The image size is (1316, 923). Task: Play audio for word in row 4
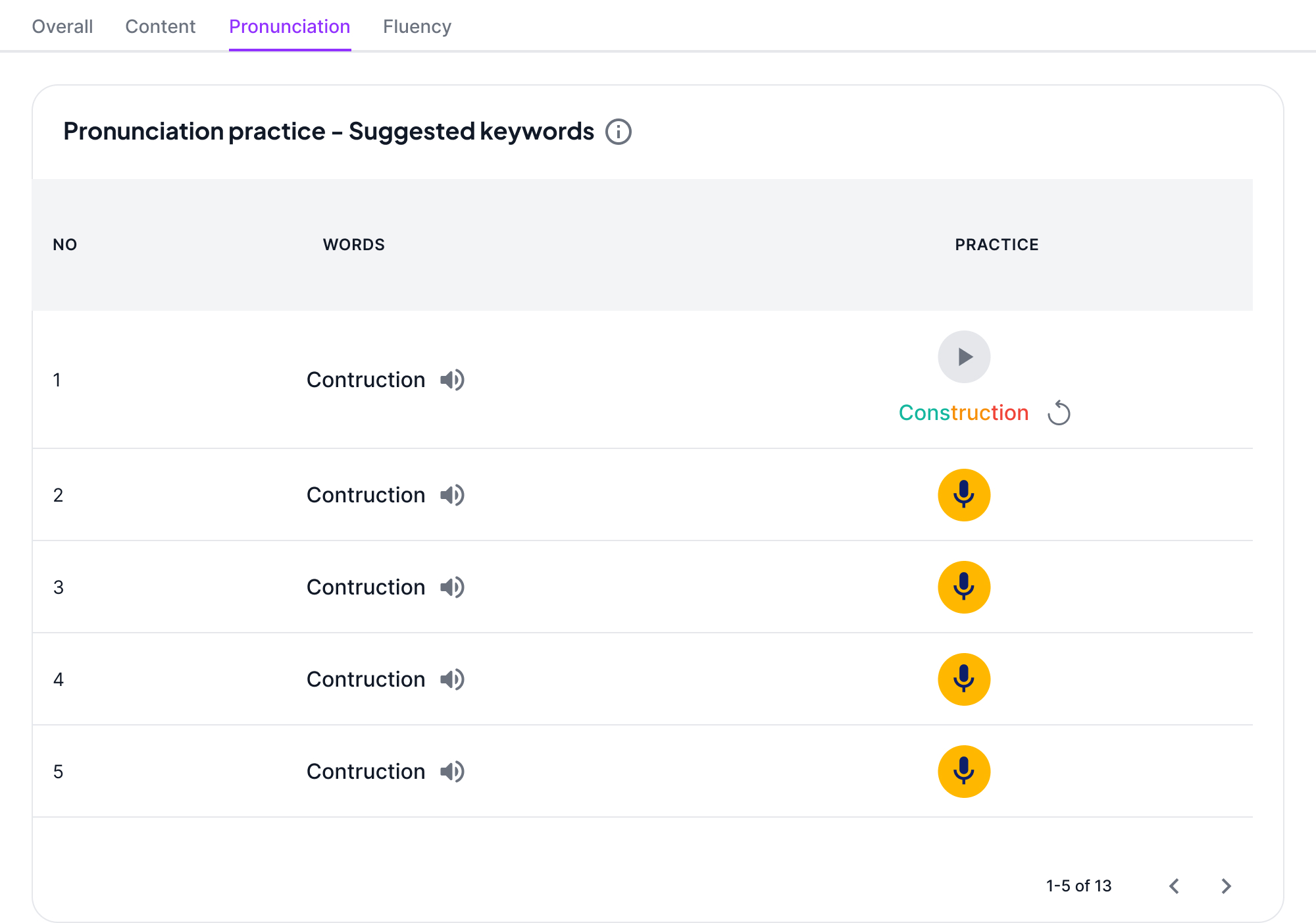tap(453, 679)
